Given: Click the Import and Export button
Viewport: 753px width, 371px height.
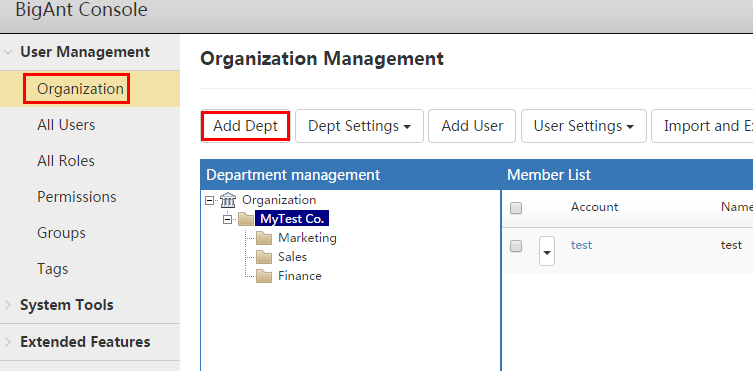Looking at the screenshot, I should pyautogui.click(x=702, y=126).
